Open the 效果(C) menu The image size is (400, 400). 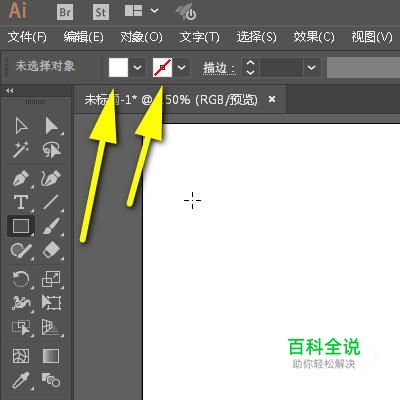click(x=314, y=37)
